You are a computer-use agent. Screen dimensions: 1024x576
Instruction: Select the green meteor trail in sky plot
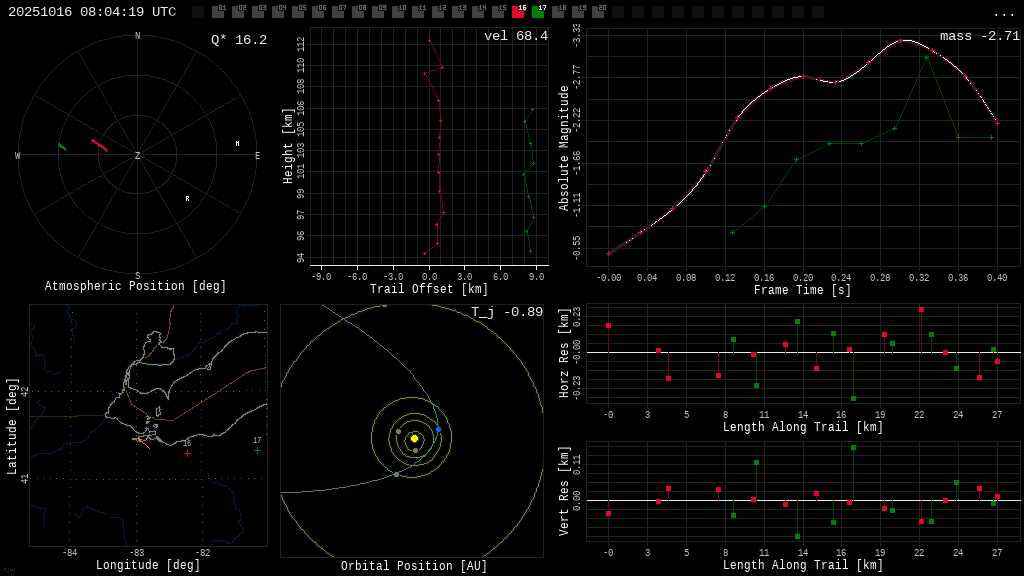(62, 147)
